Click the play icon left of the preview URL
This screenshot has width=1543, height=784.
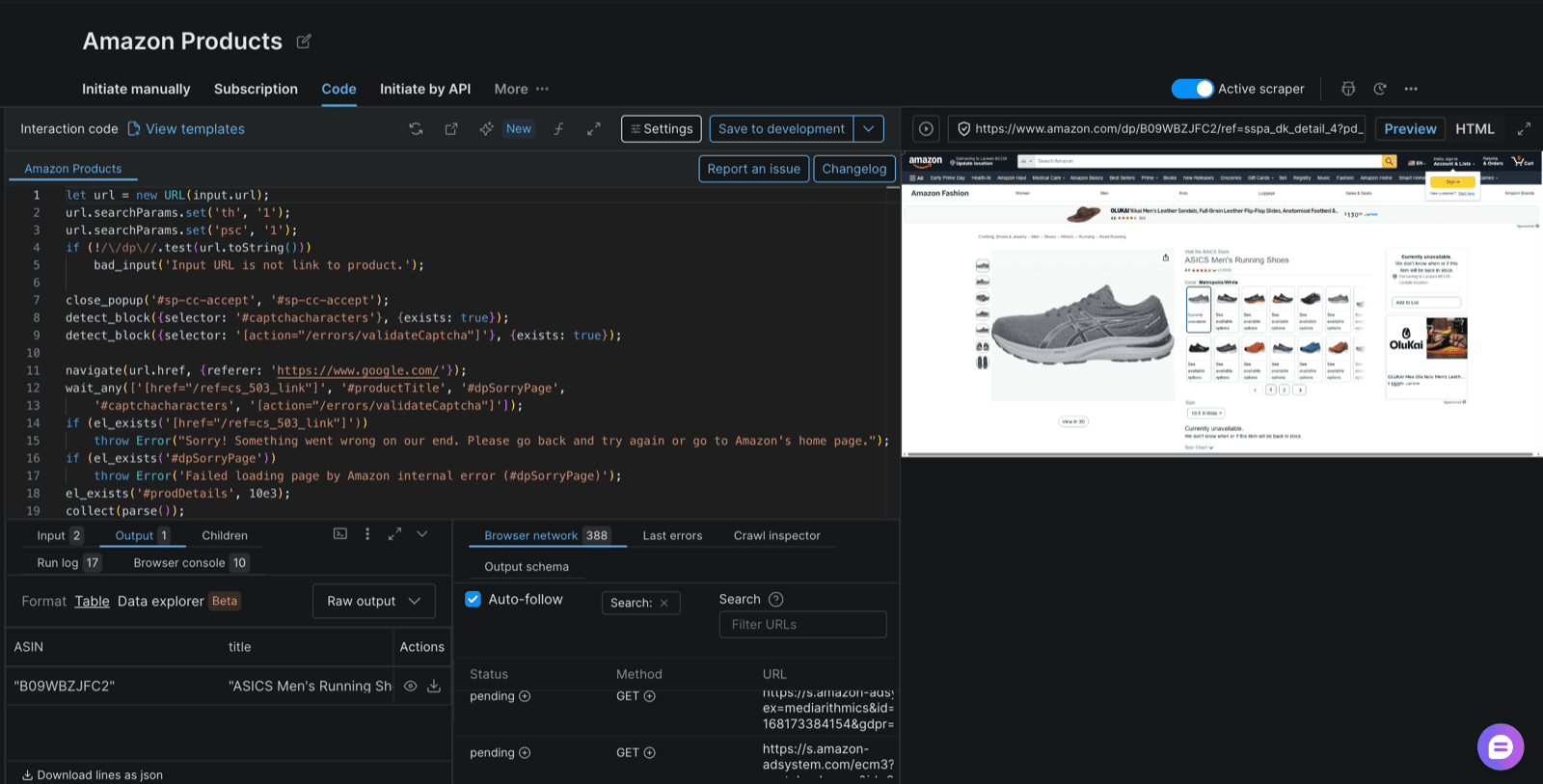[x=926, y=128]
